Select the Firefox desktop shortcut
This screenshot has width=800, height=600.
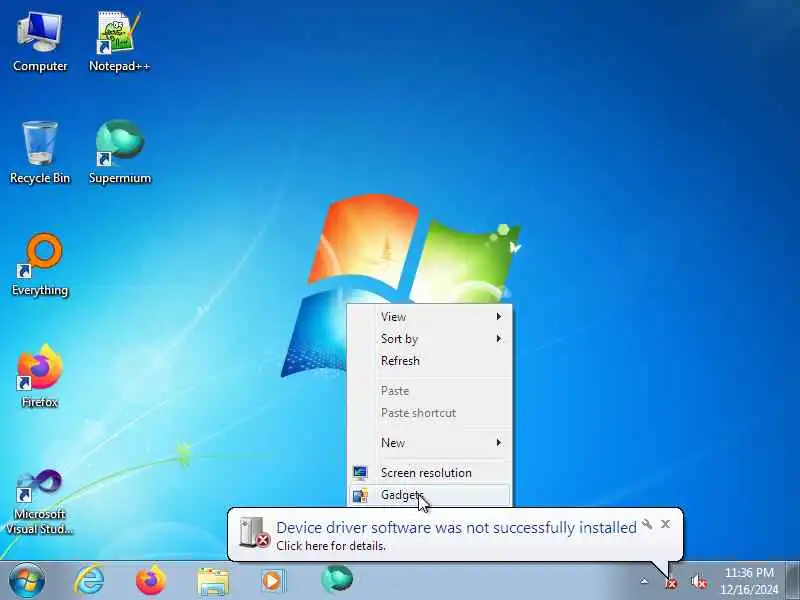click(40, 377)
